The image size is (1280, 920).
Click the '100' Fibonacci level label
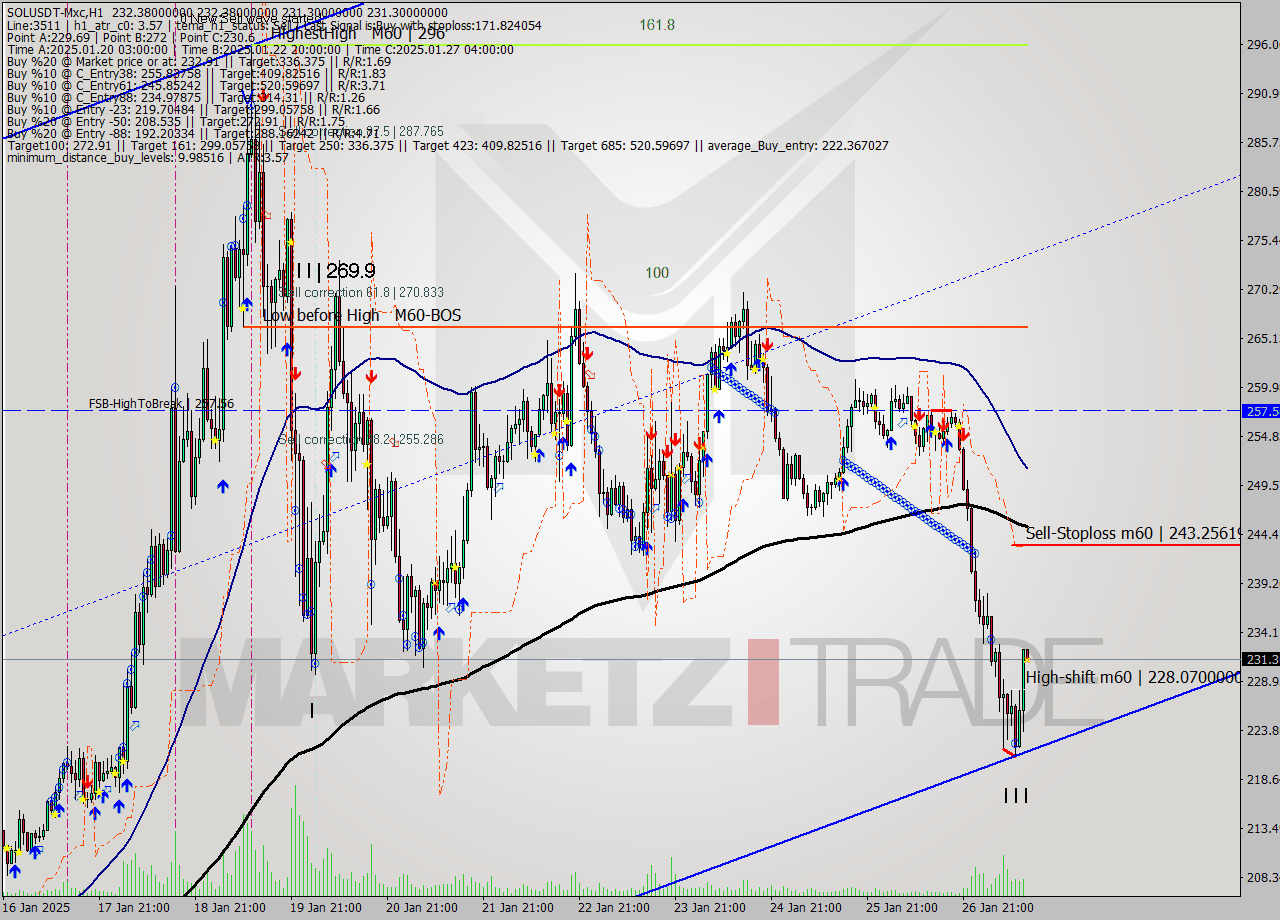tap(657, 272)
